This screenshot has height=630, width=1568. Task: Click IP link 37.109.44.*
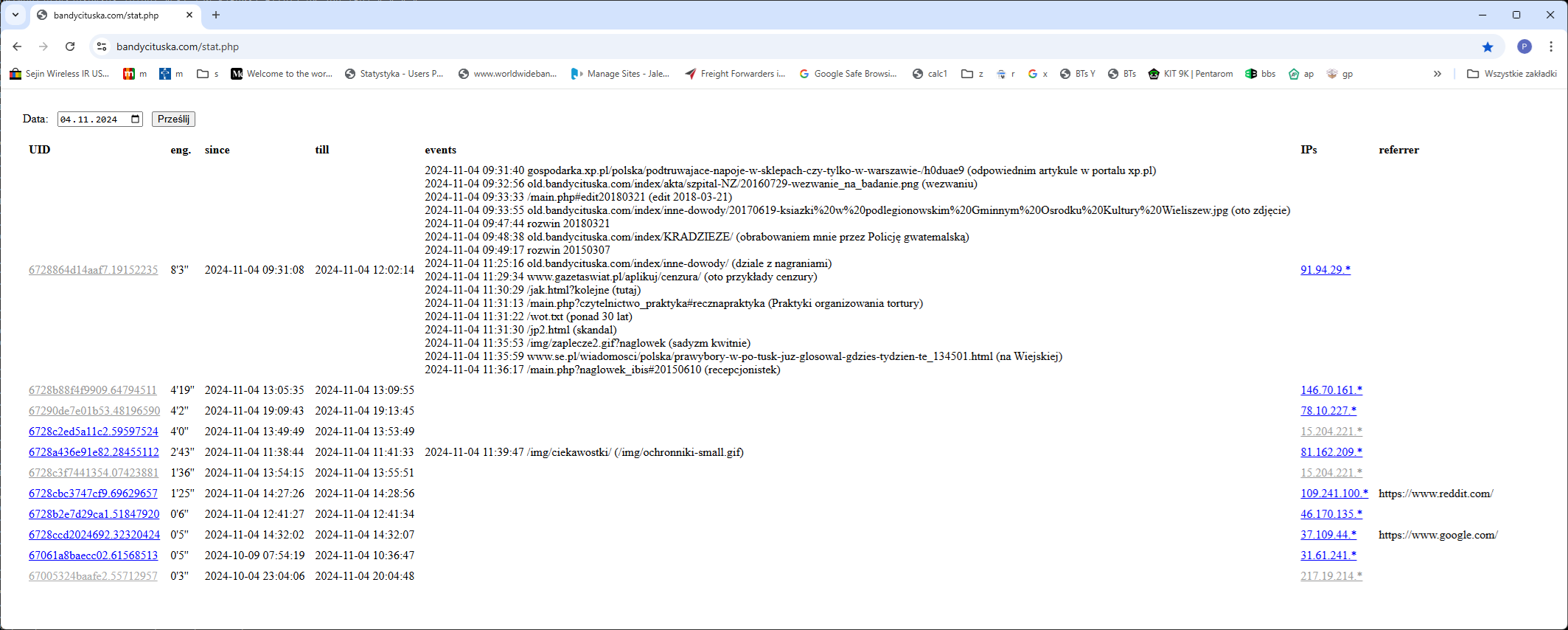coord(1328,535)
